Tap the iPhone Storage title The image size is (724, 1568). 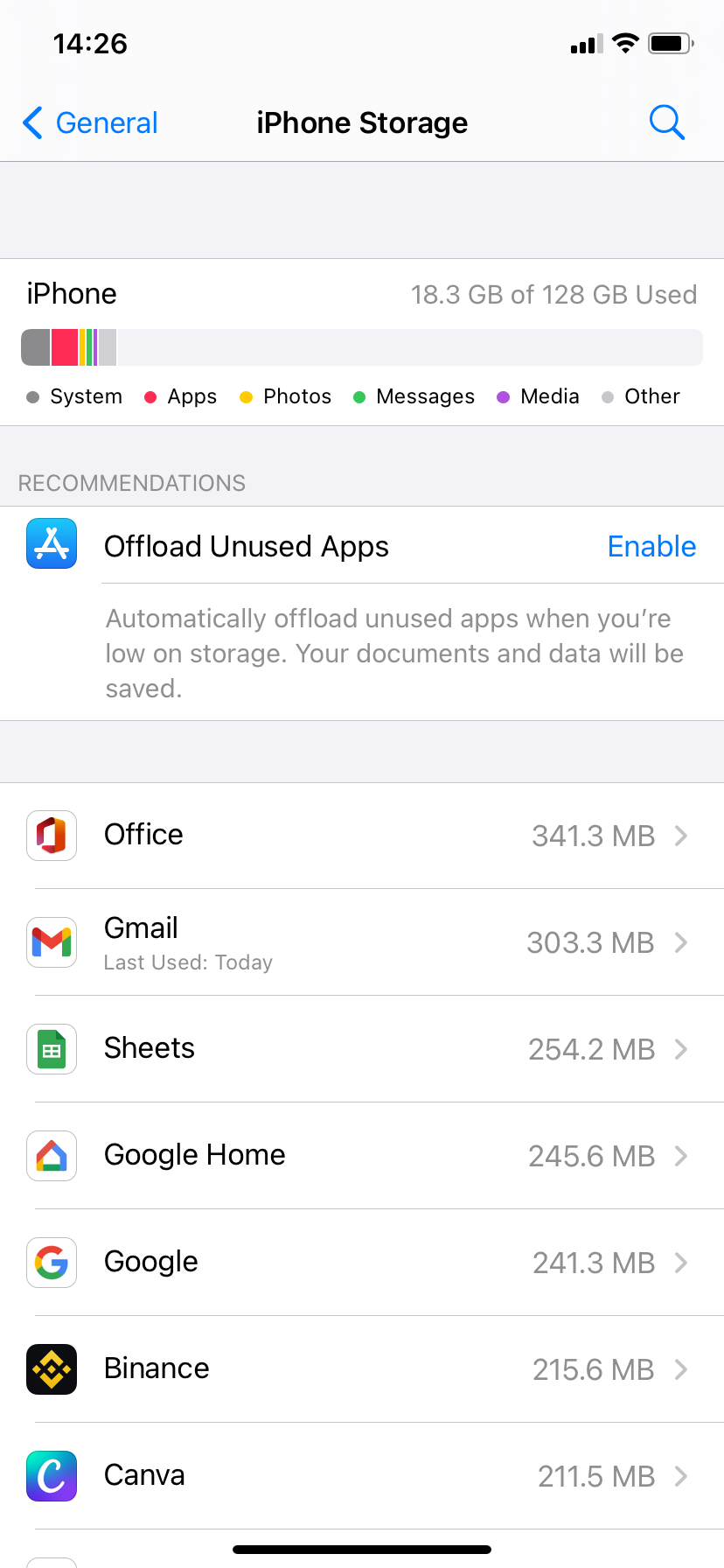pos(362,122)
